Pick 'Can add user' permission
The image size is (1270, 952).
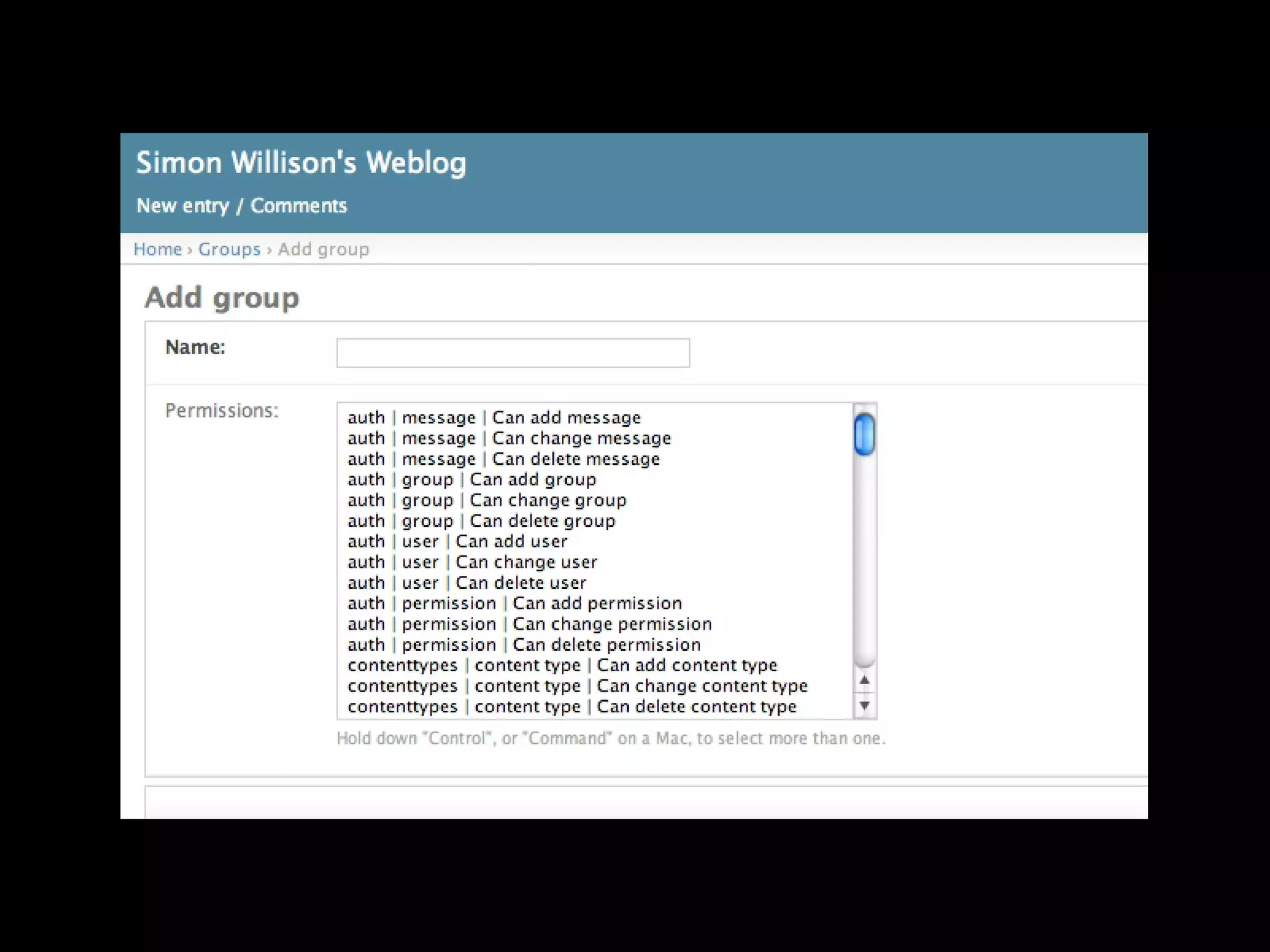(457, 542)
